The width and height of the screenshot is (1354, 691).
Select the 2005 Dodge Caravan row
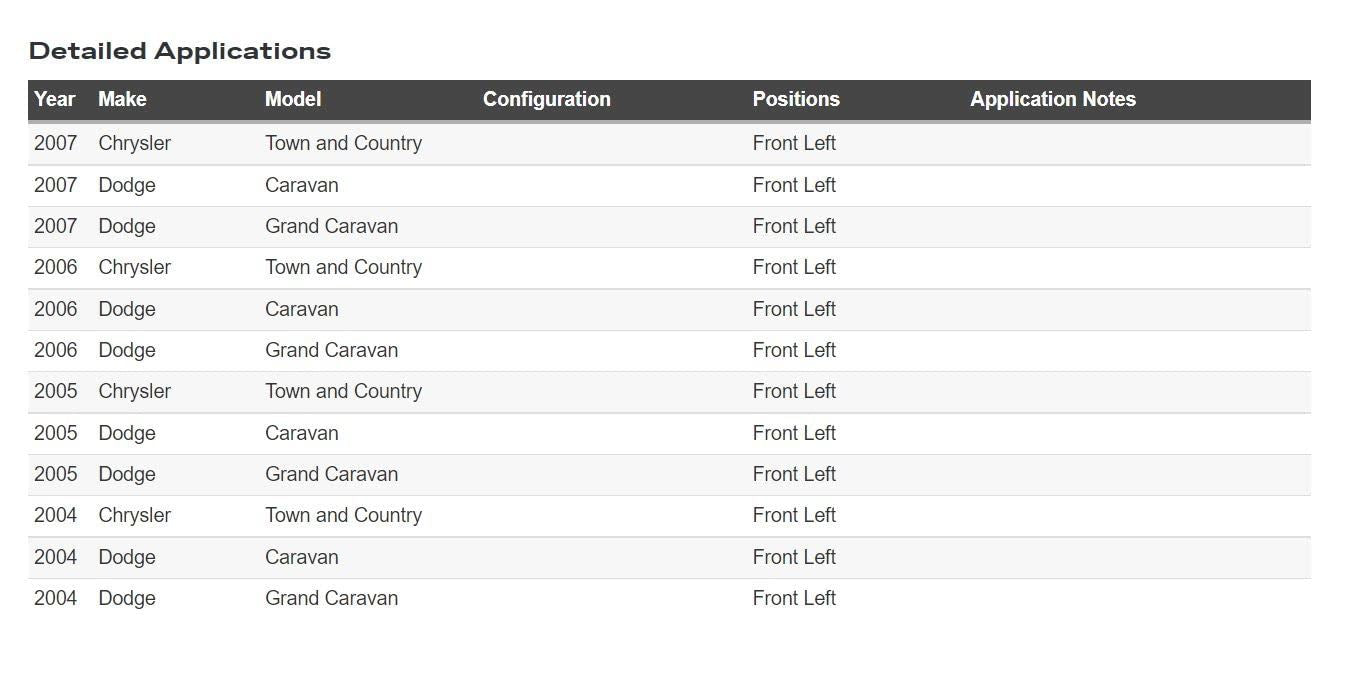coord(669,434)
